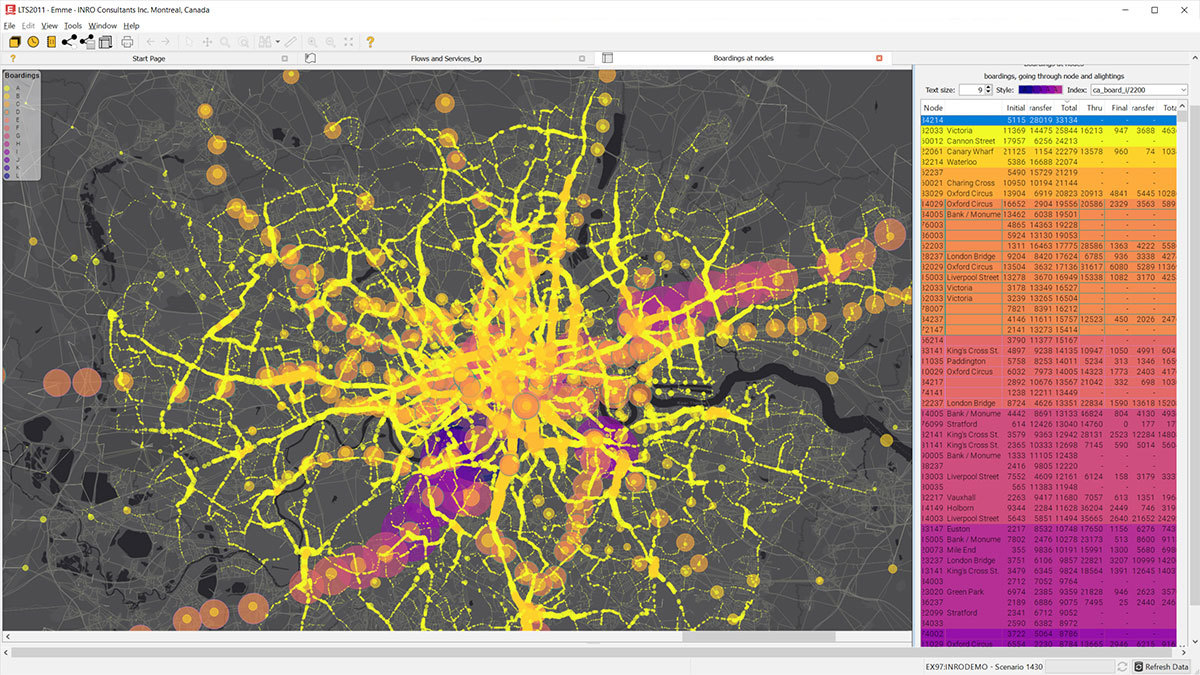Open the Tools menu

[x=73, y=25]
